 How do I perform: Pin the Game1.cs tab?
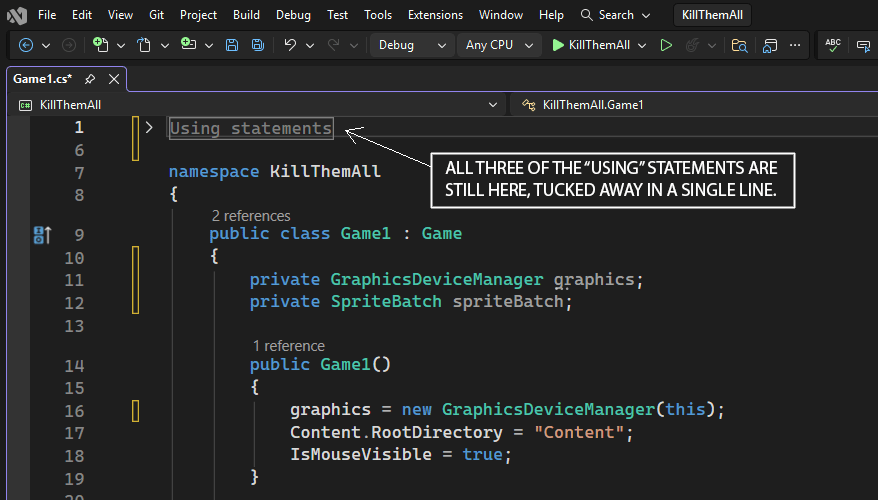point(90,79)
